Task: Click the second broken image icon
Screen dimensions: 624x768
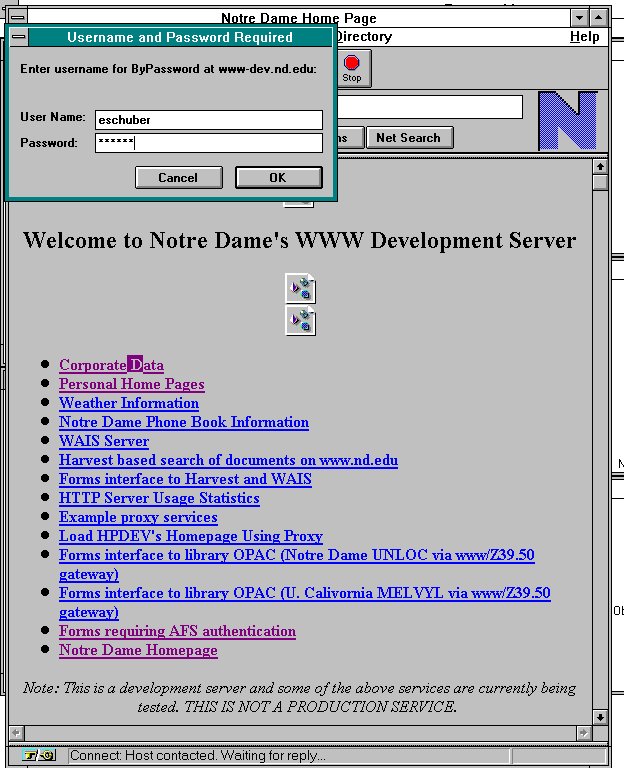Action: (300, 321)
